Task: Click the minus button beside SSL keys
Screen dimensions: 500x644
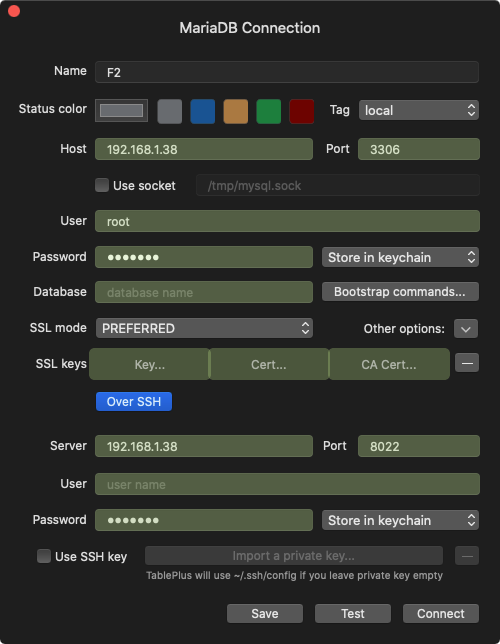Action: pos(467,363)
